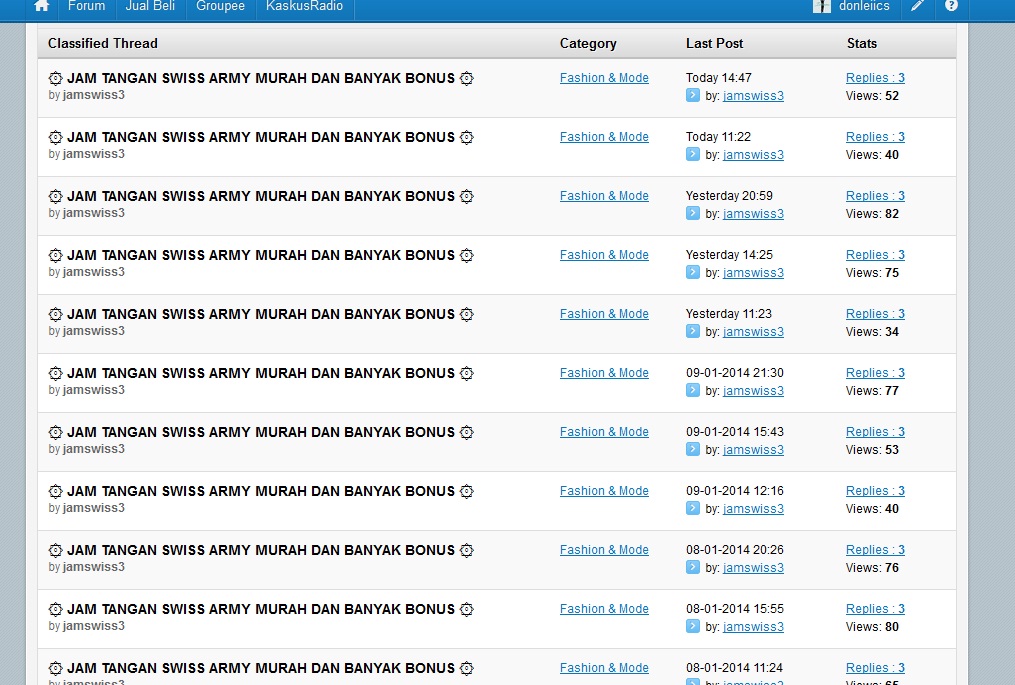Open KaskusRadio from the top bar

pos(304,6)
